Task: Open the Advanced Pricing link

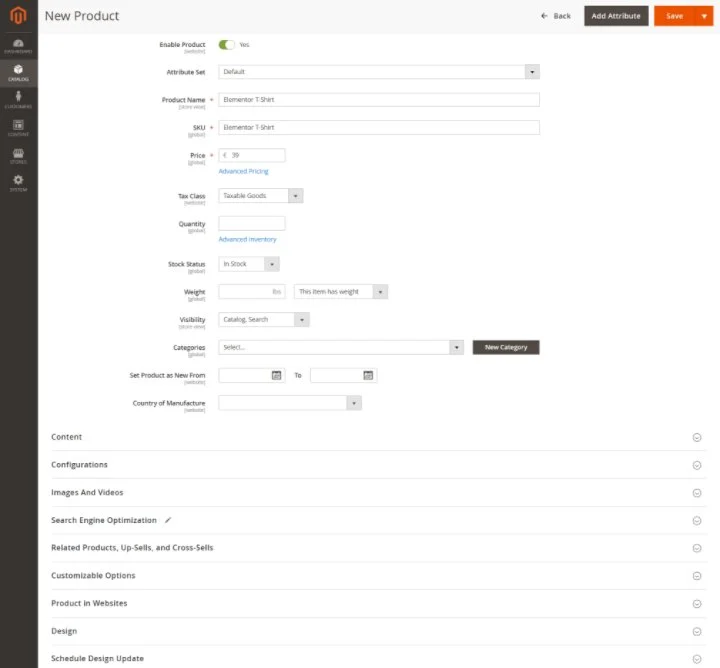Action: pos(243,171)
